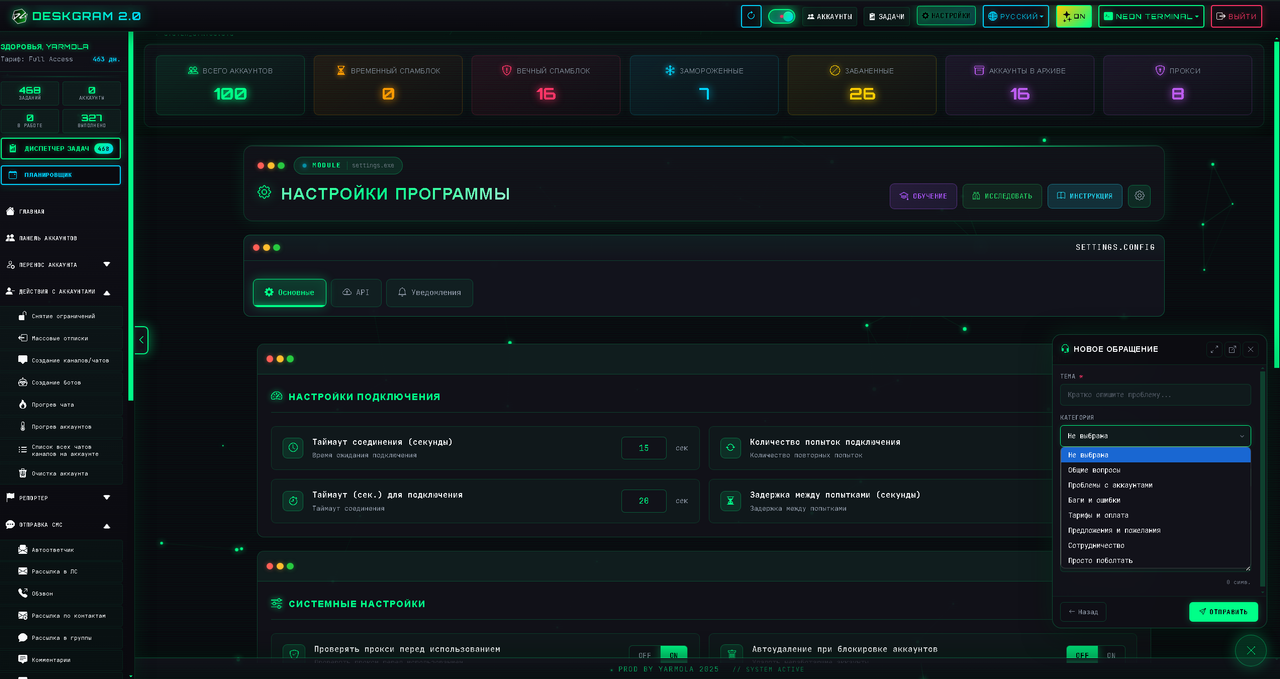Toggle the proxy check ON/OFF switch
This screenshot has height=679, width=1280.
pyautogui.click(x=659, y=655)
